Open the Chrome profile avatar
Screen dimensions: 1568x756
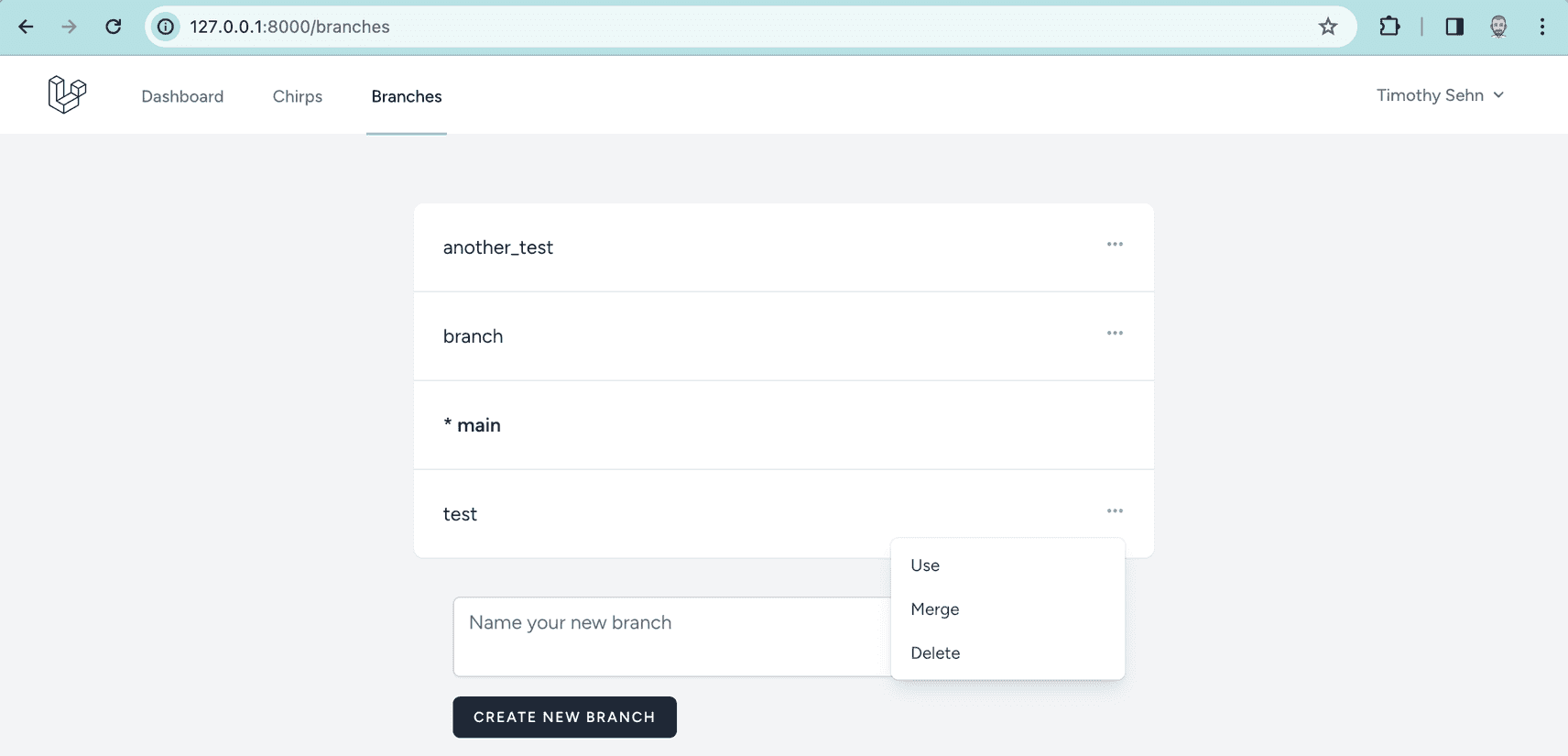pos(1498,27)
